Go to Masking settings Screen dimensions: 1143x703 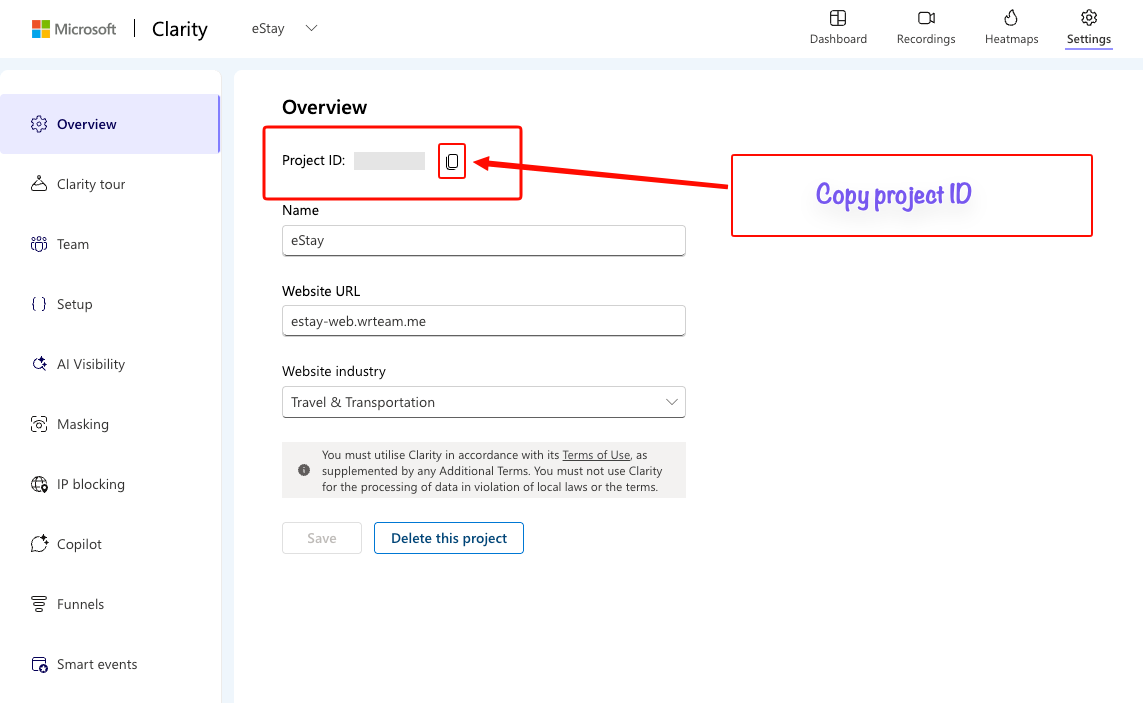coord(109,424)
